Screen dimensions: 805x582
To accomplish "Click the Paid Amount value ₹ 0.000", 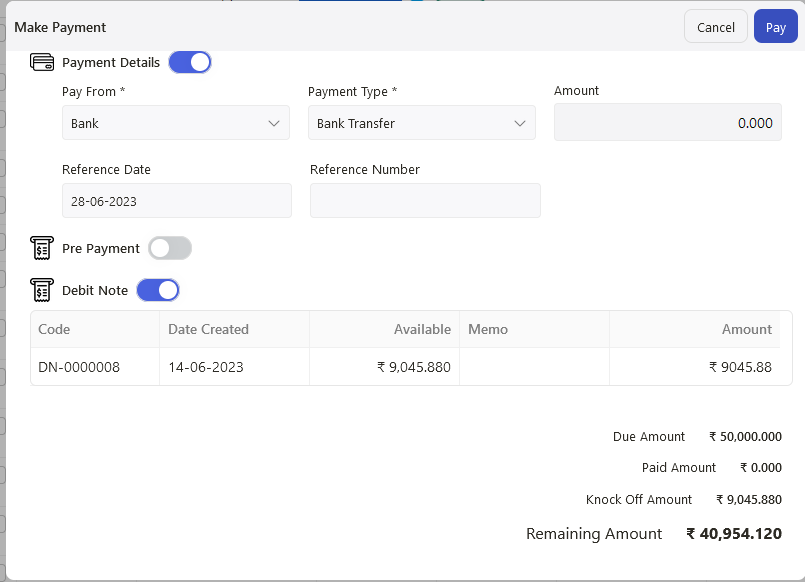I will 761,468.
